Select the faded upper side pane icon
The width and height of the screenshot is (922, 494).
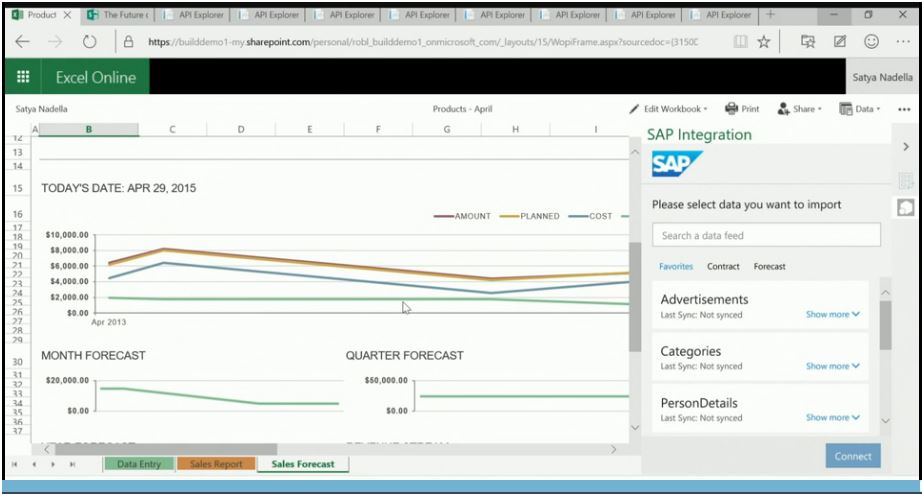[906, 181]
